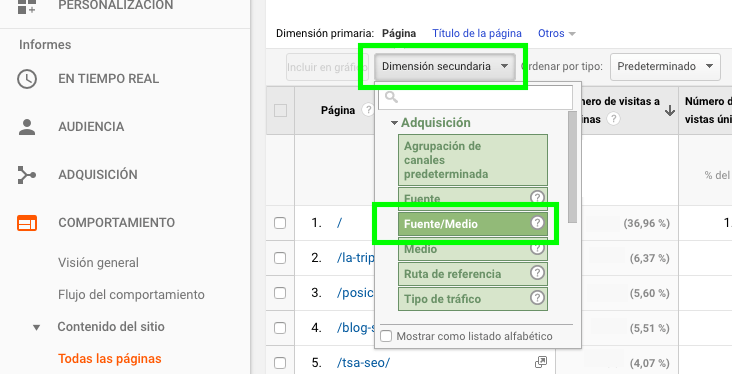Open Personalización sidebar label
The height and width of the screenshot is (374, 732).
tap(116, 6)
